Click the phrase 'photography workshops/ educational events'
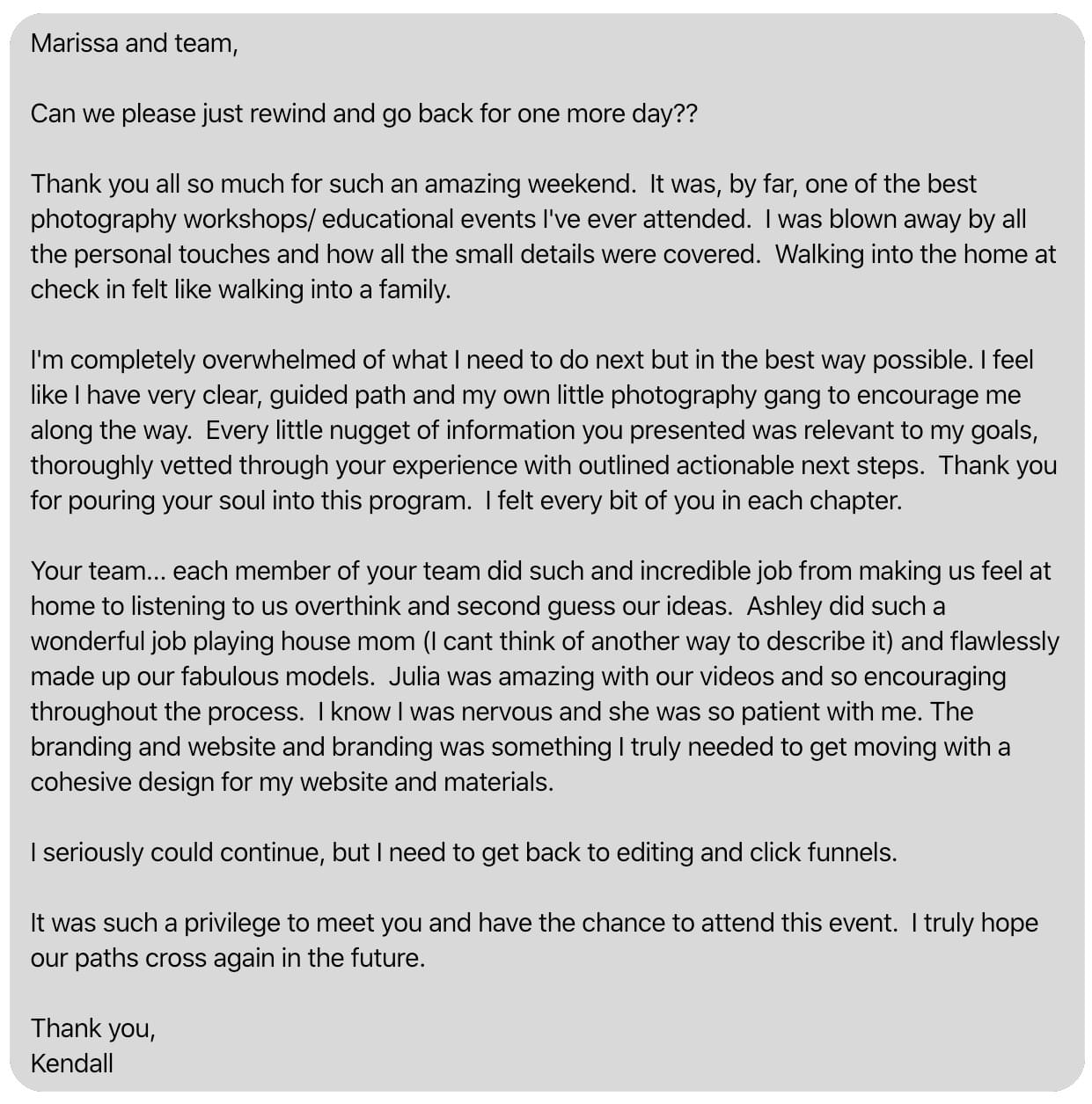Viewport: 1092px width, 1104px height. click(x=283, y=219)
